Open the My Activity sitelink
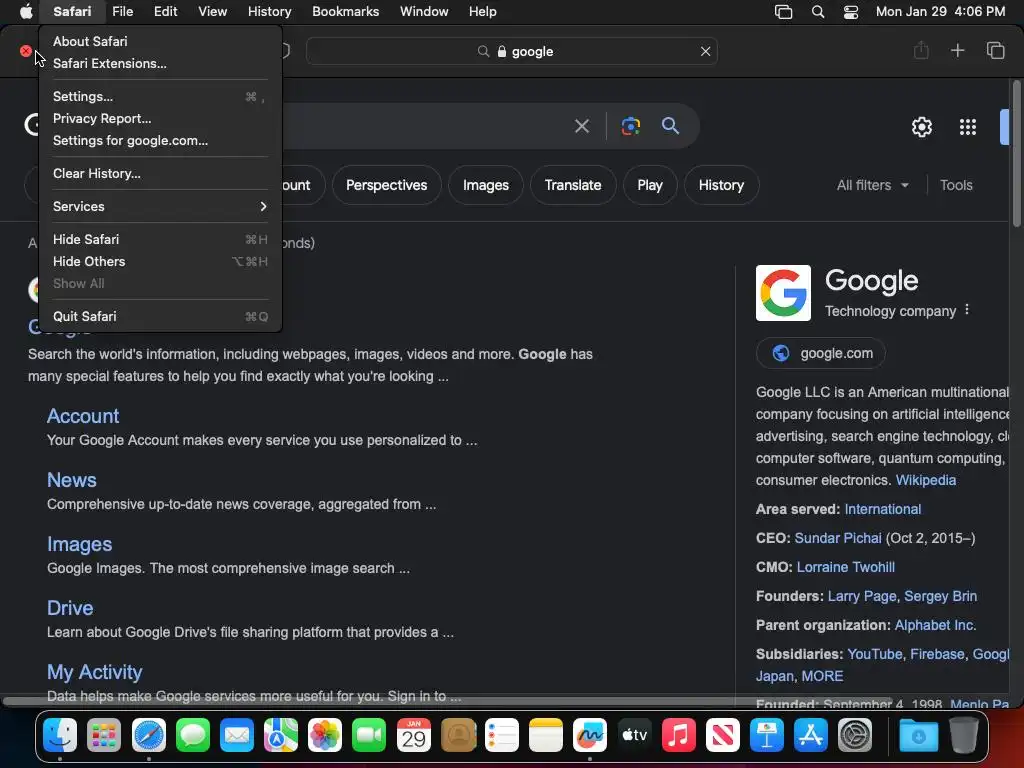 click(x=95, y=672)
